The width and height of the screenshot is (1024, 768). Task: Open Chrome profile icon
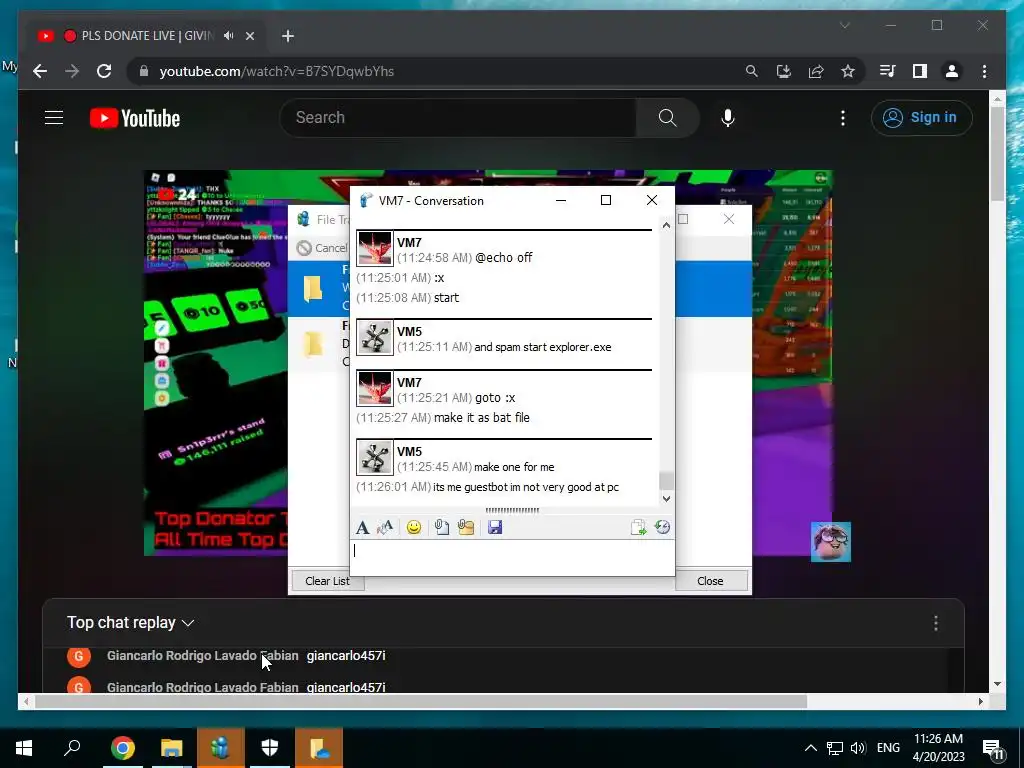(x=952, y=71)
